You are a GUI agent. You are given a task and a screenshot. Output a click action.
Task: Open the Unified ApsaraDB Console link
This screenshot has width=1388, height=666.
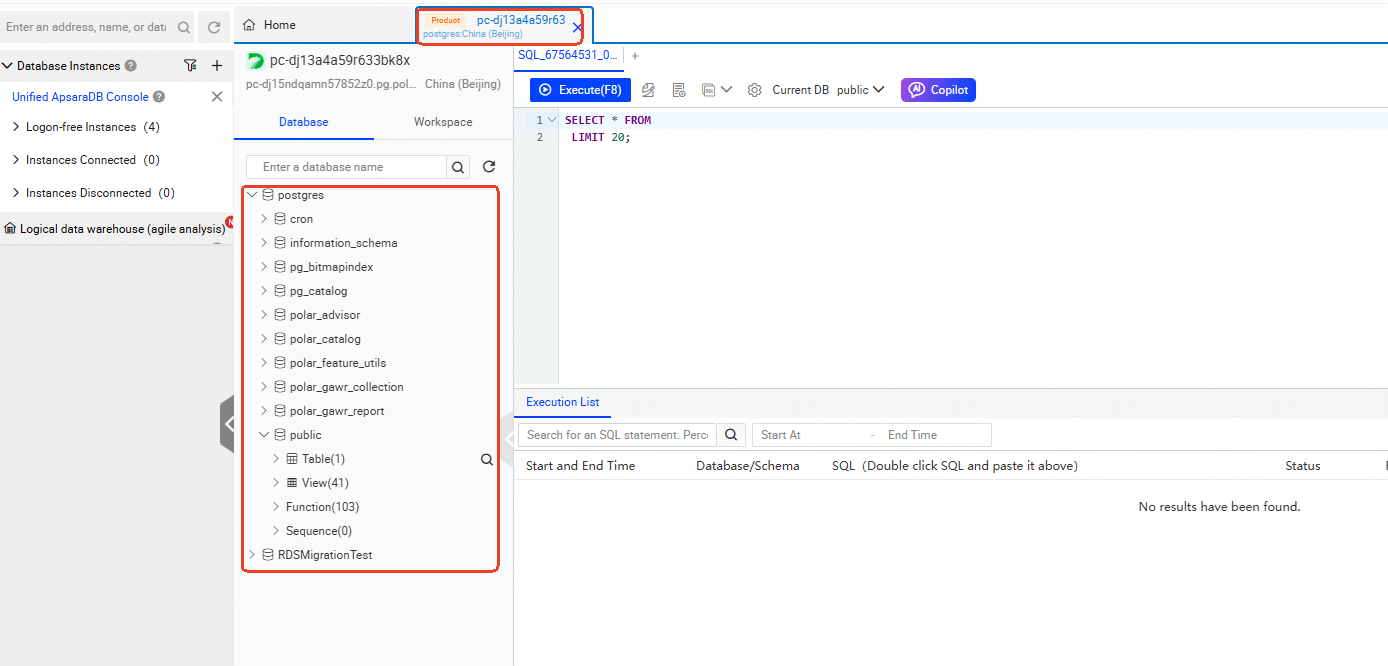pyautogui.click(x=80, y=97)
